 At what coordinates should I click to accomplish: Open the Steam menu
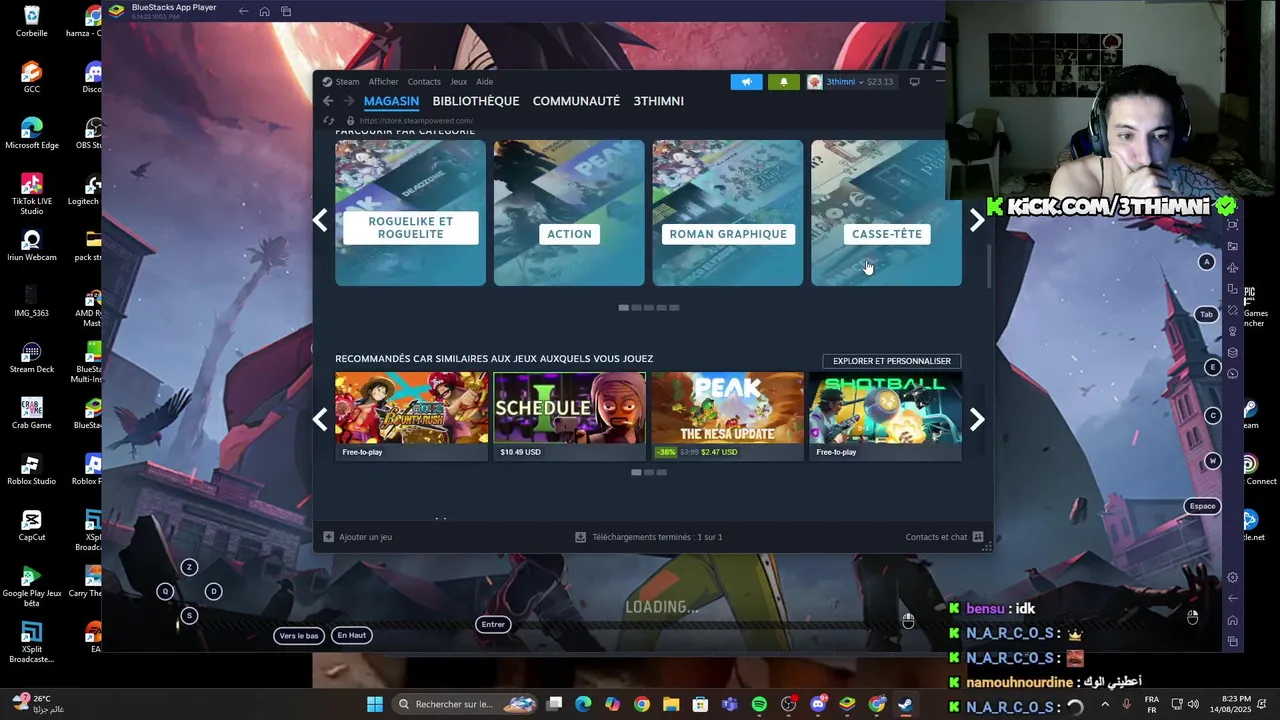pos(341,82)
